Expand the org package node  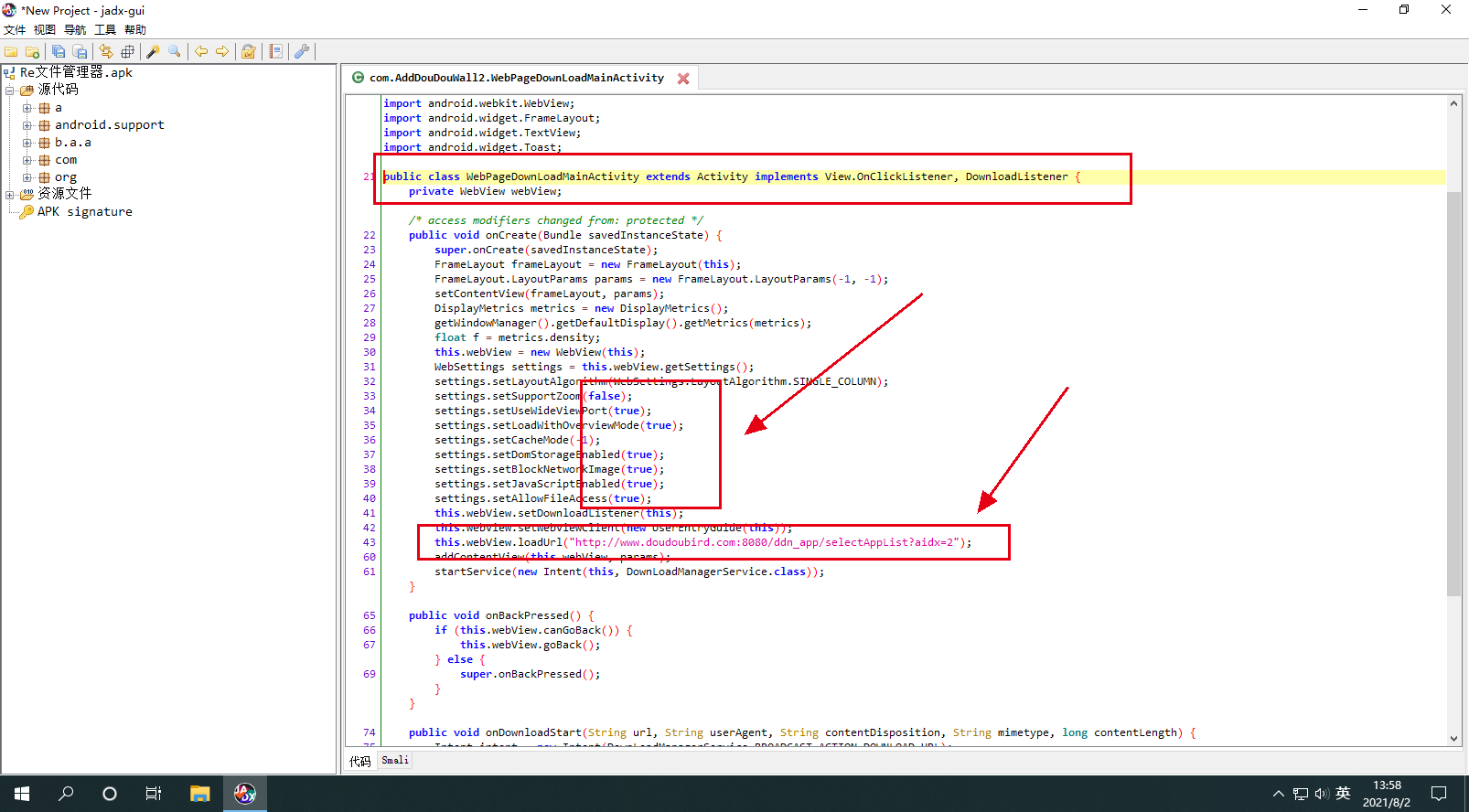click(x=27, y=177)
